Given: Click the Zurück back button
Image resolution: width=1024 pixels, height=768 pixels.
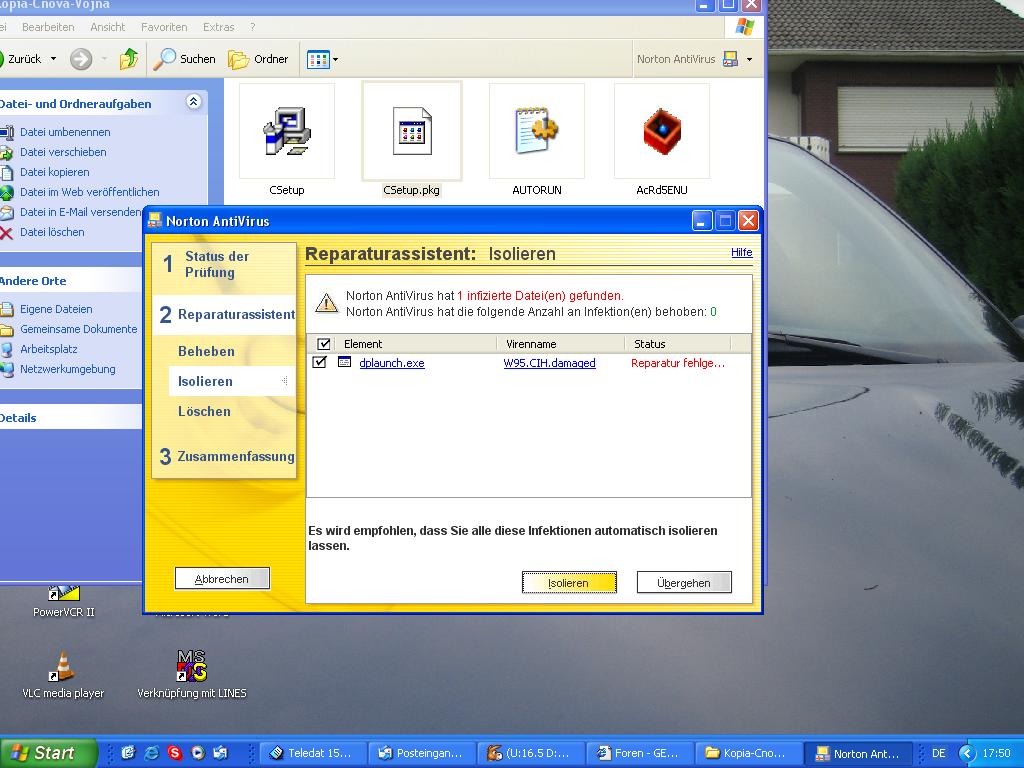Looking at the screenshot, I should (20, 59).
